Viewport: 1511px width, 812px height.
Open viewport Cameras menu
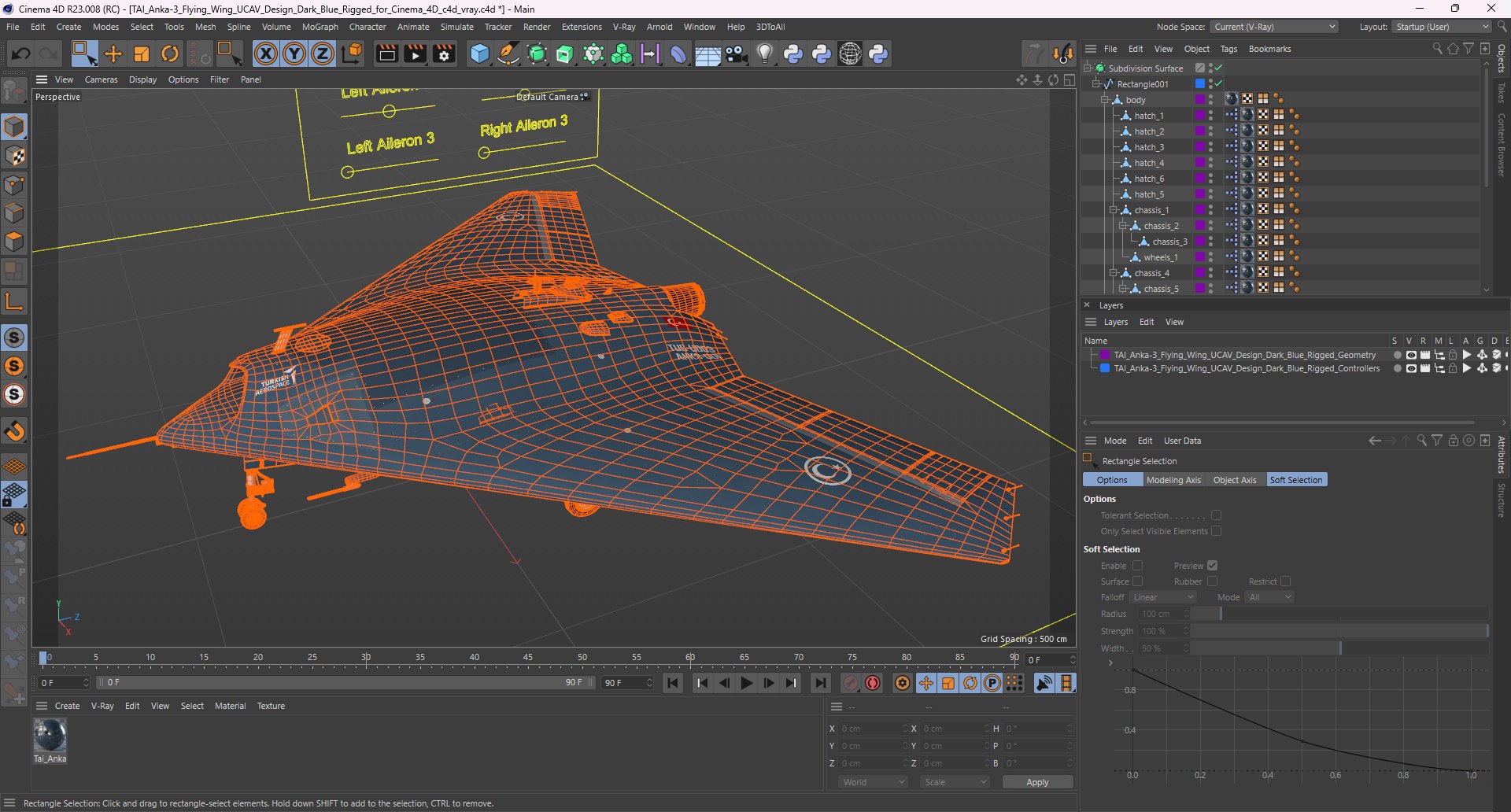[x=101, y=79]
